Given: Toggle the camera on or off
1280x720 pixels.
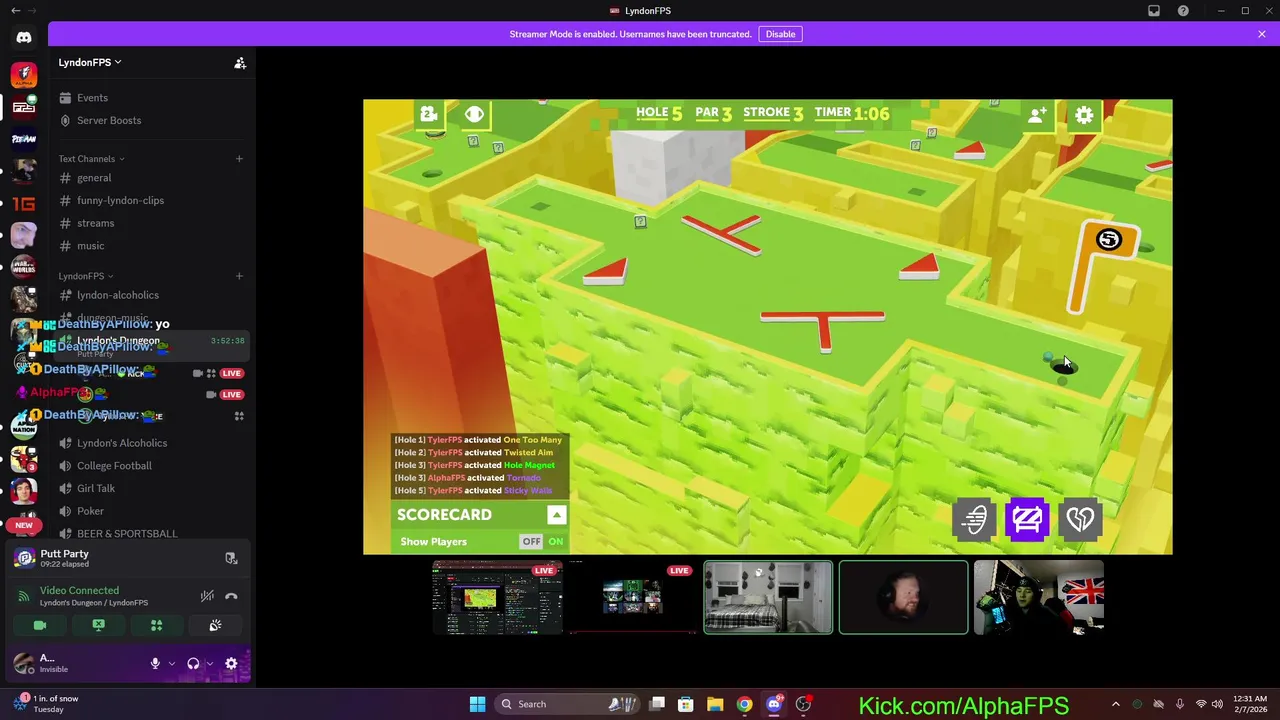Looking at the screenshot, I should coord(40,625).
